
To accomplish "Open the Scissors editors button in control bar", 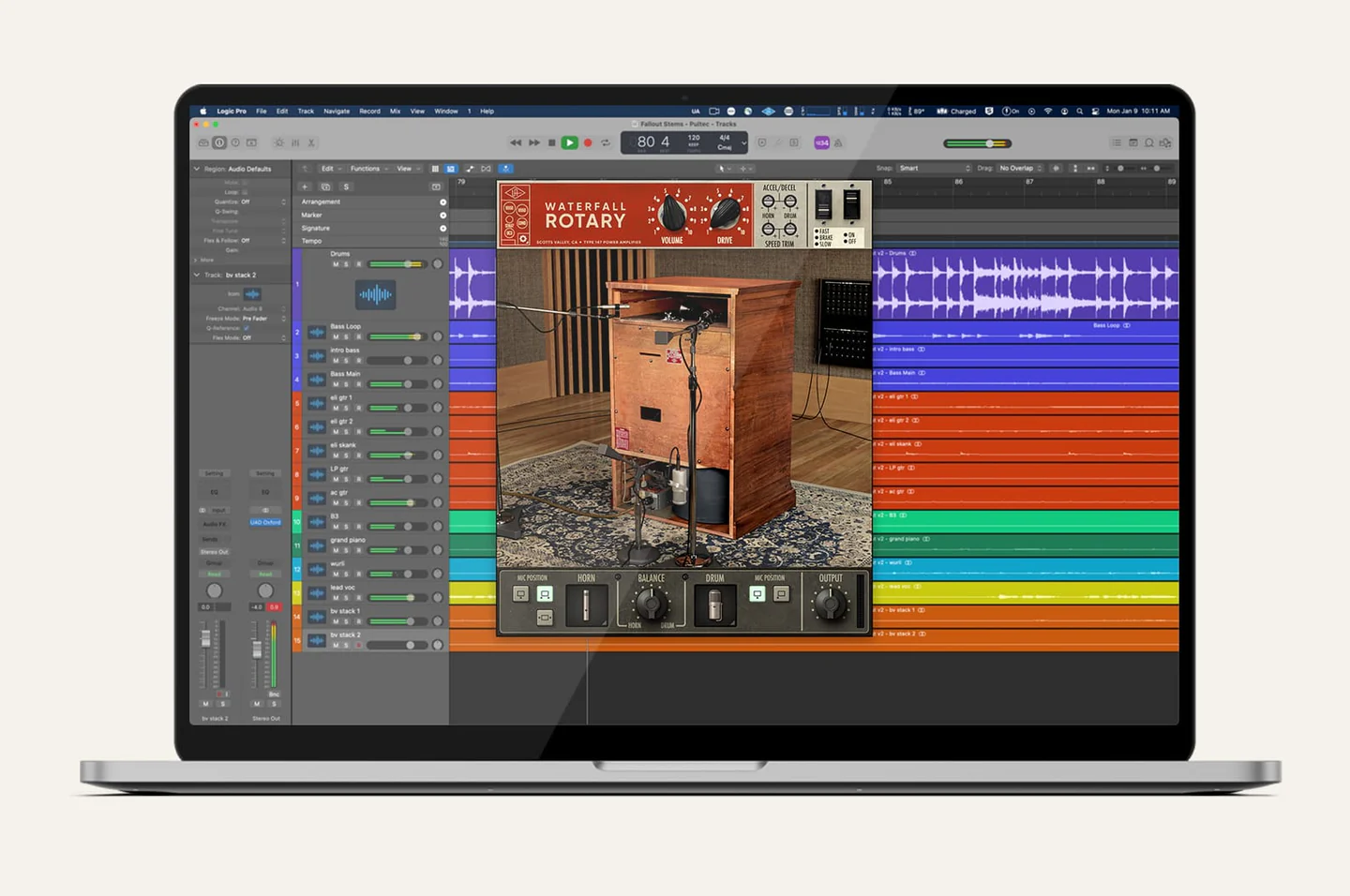I will coord(311,142).
